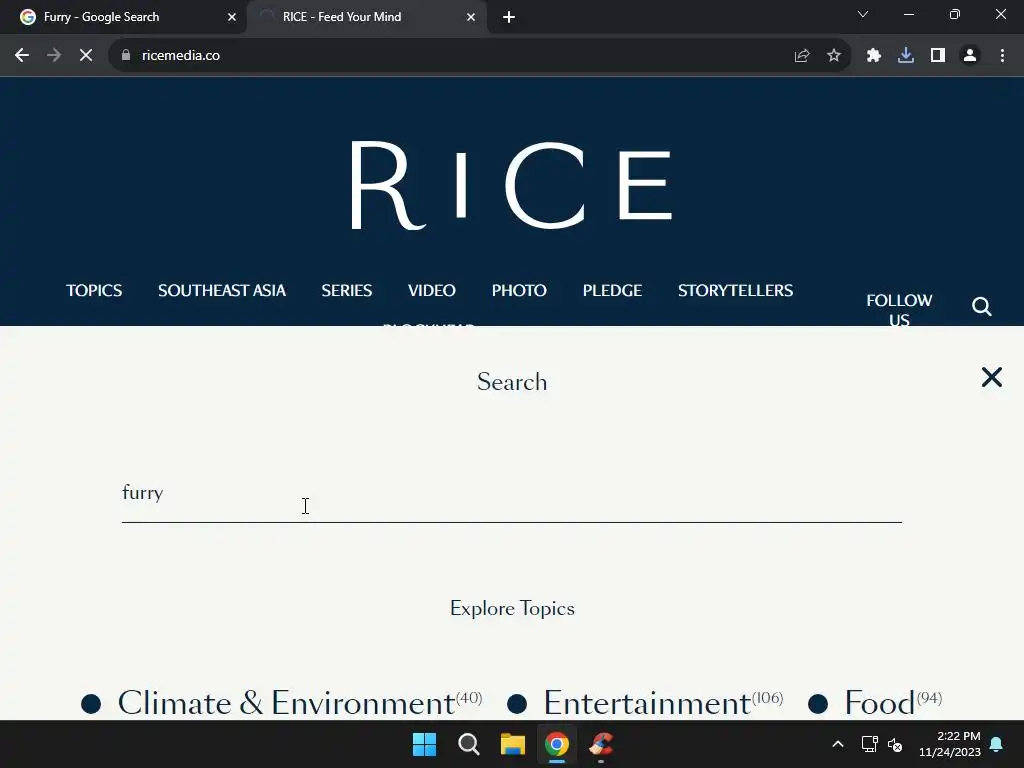Open the taskbar clock showing 2:22 PM
This screenshot has height=768, width=1024.
click(950, 744)
